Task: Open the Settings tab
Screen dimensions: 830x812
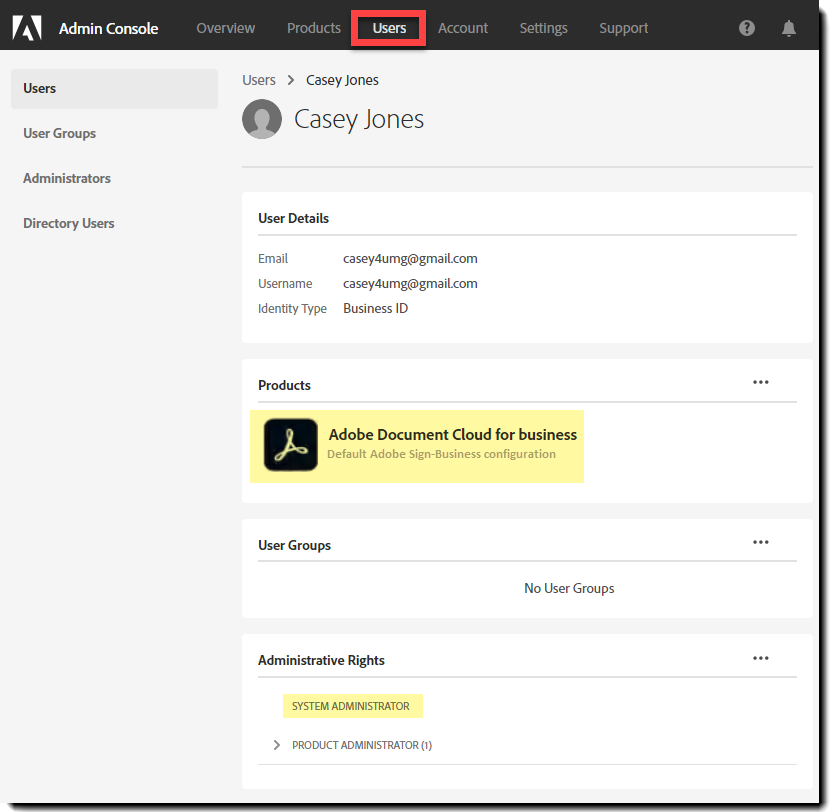Action: [544, 28]
